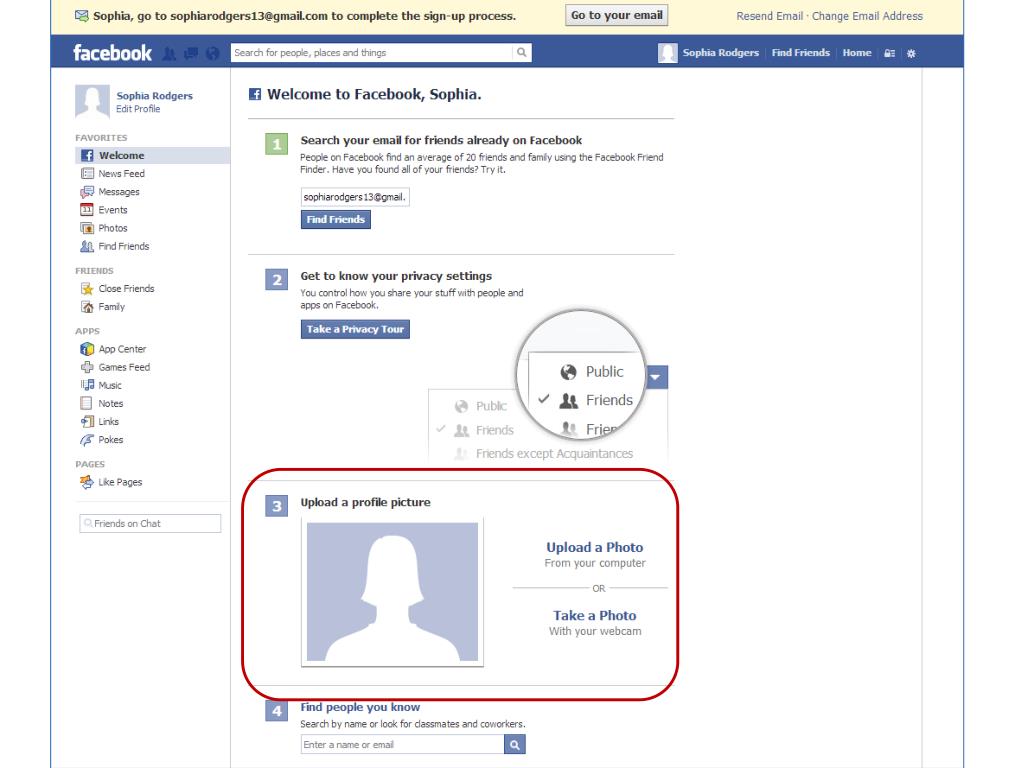
Task: Click the Photos sidebar icon
Action: click(x=87, y=228)
